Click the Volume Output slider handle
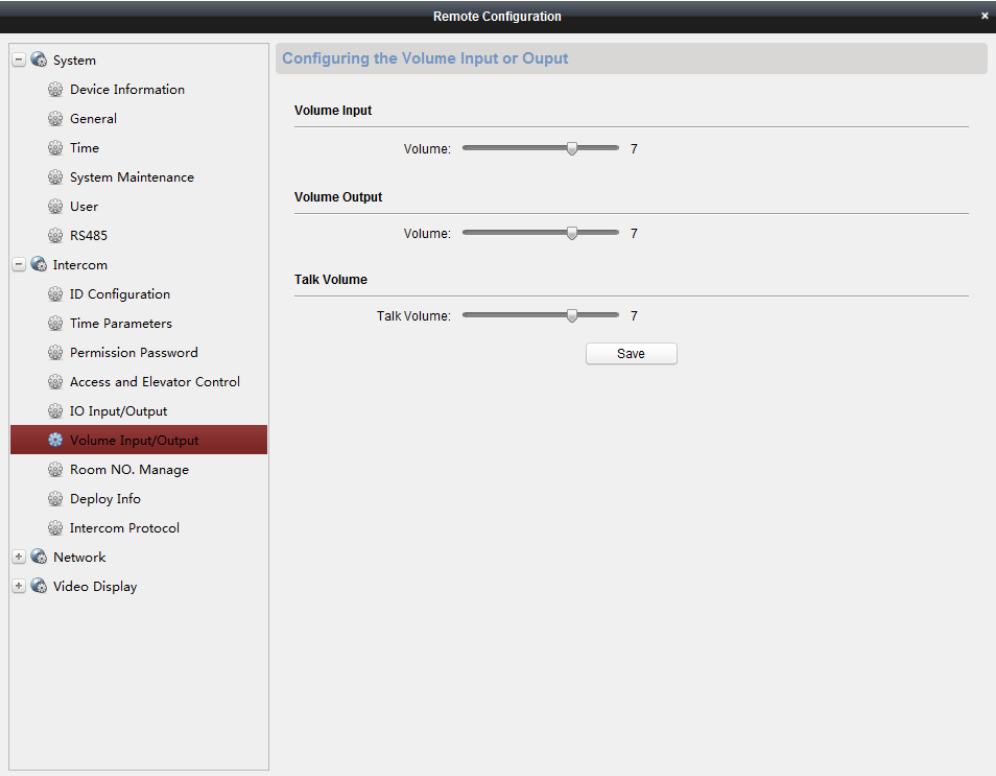Image resolution: width=996 pixels, height=776 pixels. (x=572, y=232)
